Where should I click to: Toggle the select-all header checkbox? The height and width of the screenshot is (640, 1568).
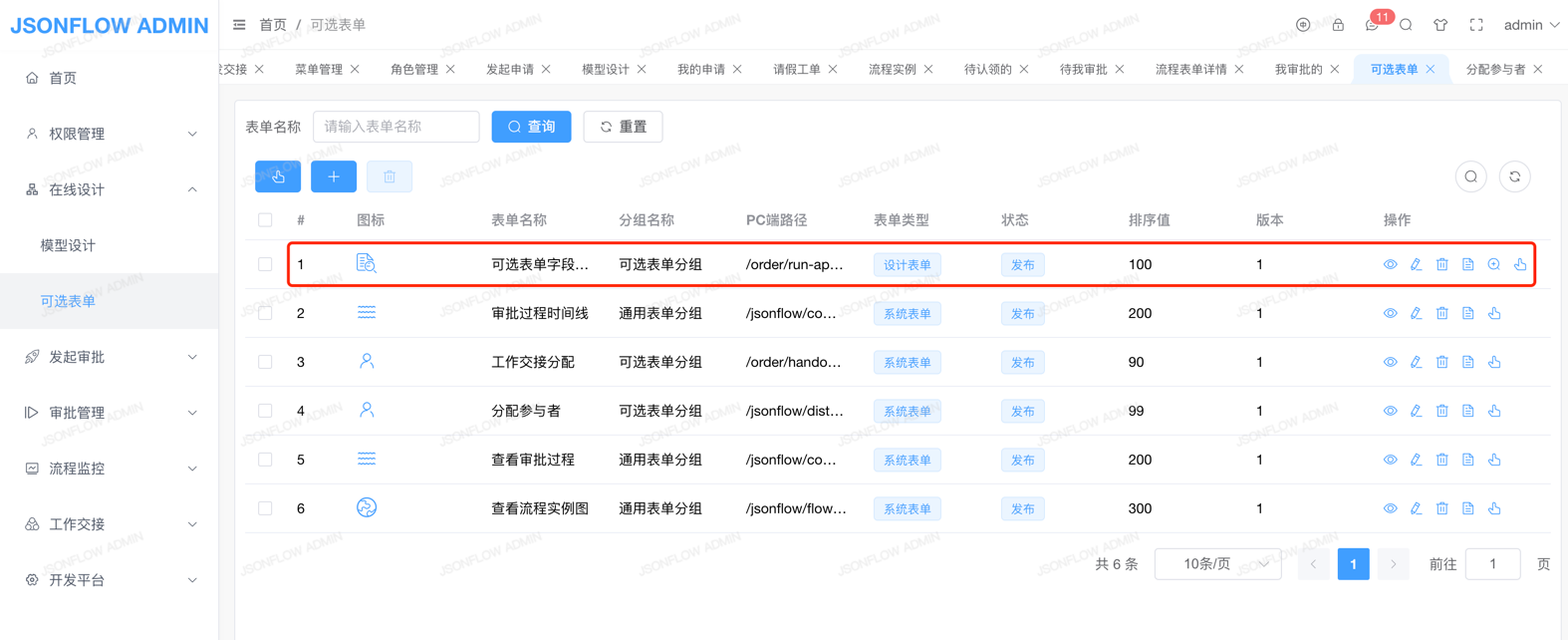tap(265, 220)
